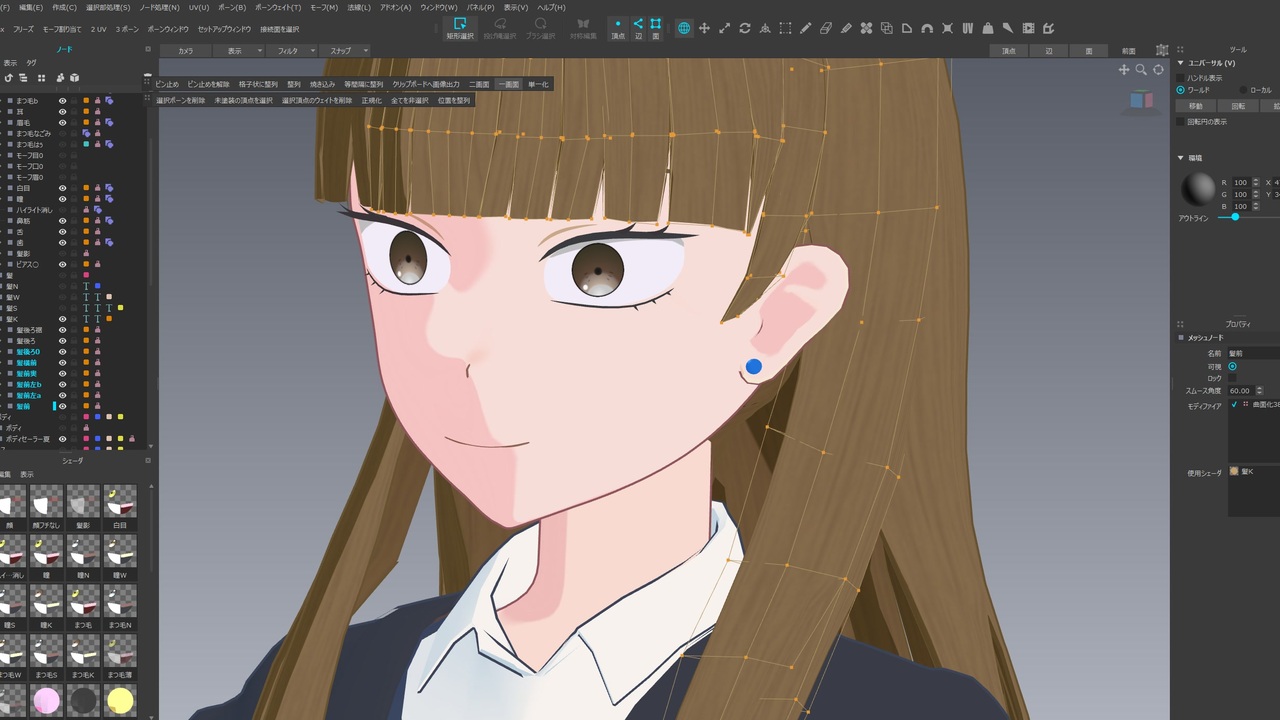Hide the 白目 node with eye icon
The width and height of the screenshot is (1280, 720).
click(62, 188)
